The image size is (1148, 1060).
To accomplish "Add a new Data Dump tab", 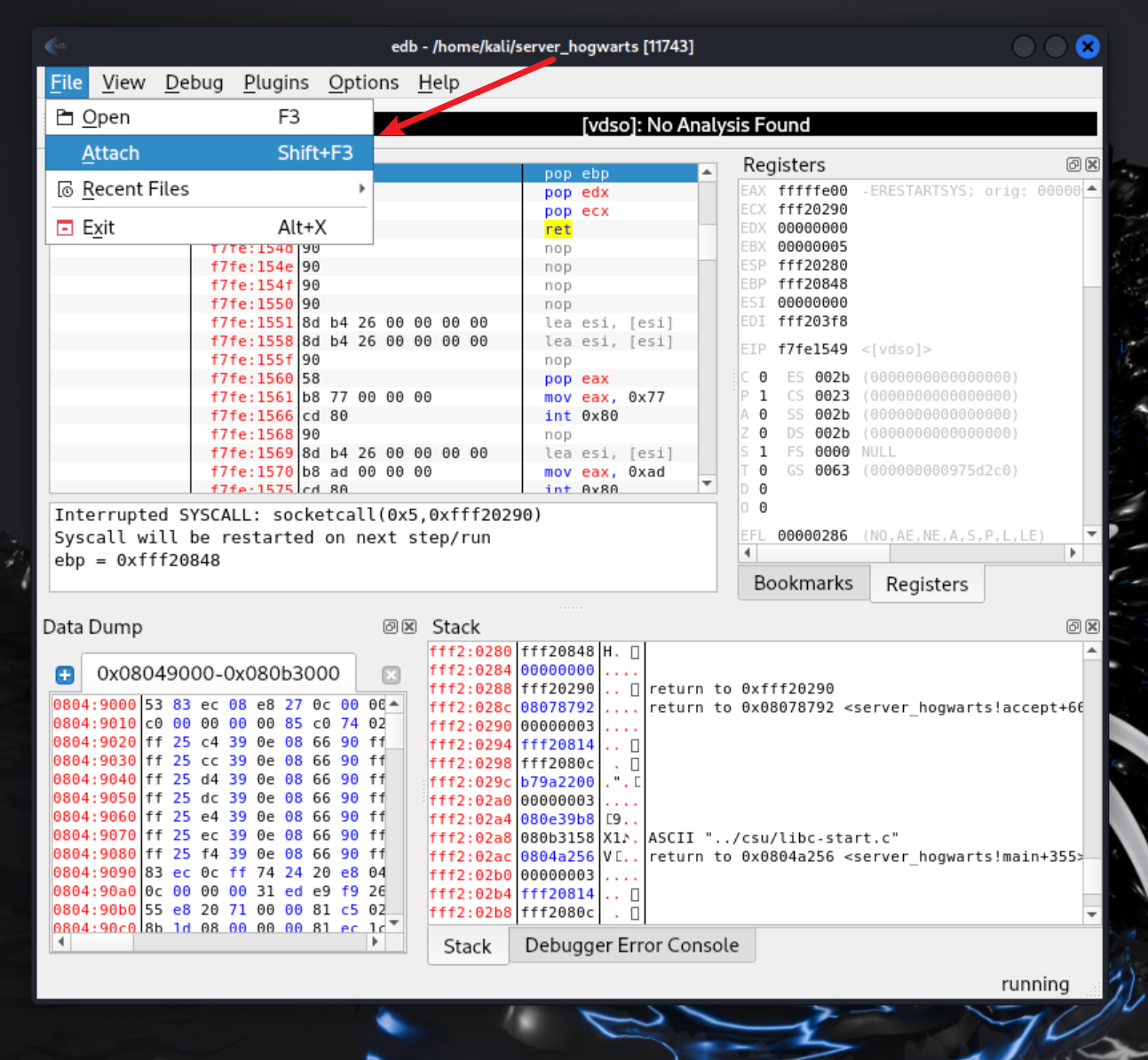I will tap(65, 675).
